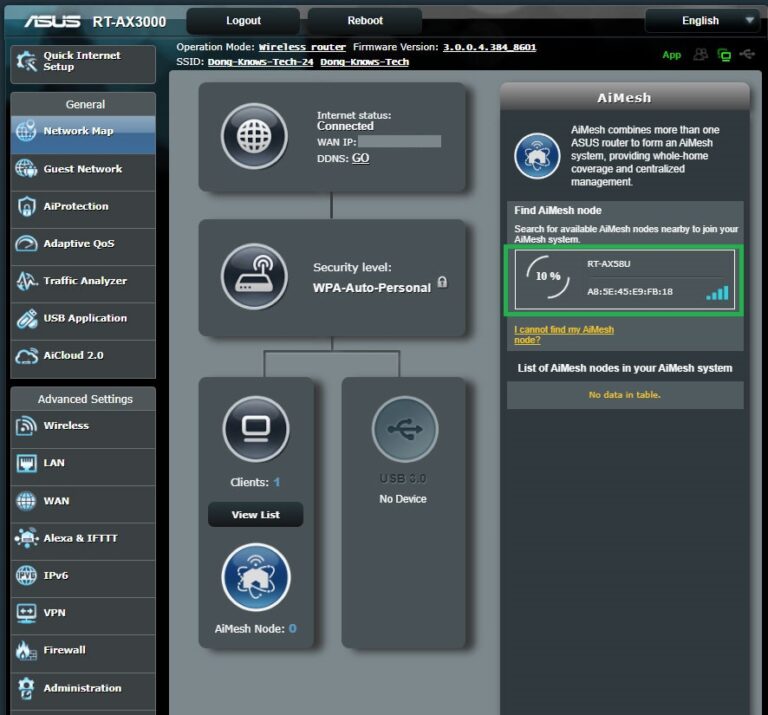Click View List under Clients
Screen dimensions: 768x715
[x=256, y=515]
